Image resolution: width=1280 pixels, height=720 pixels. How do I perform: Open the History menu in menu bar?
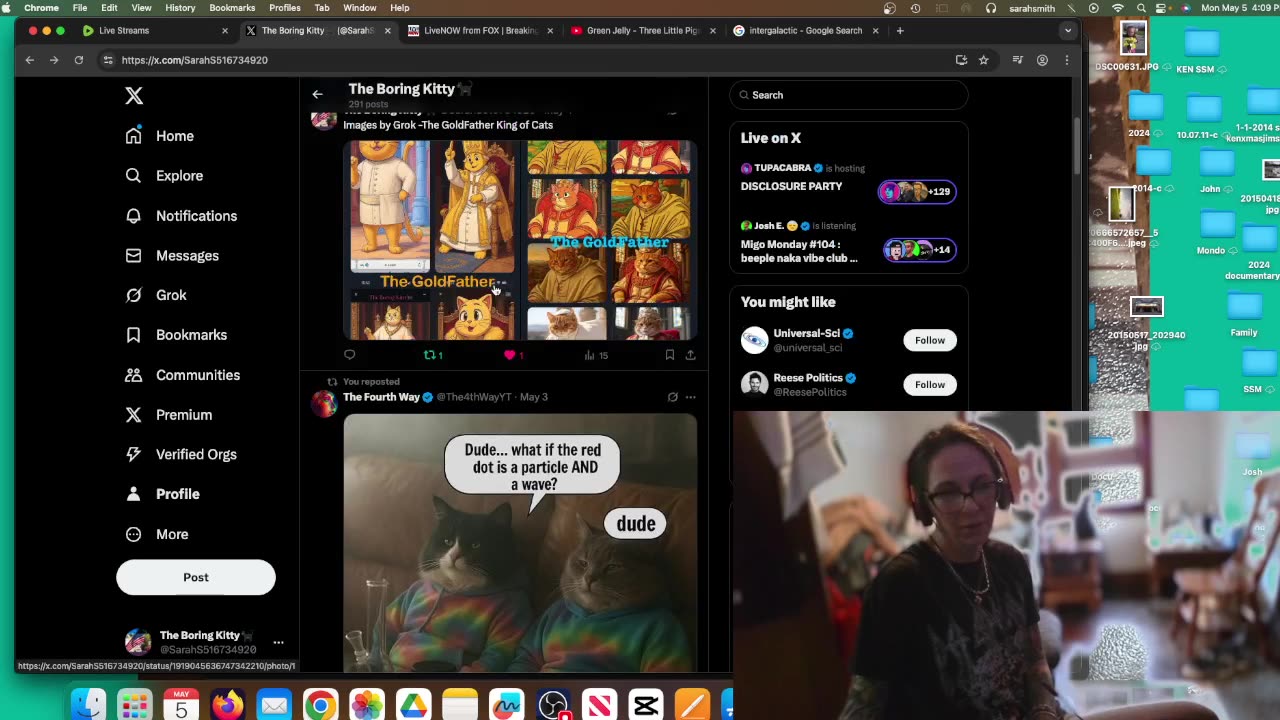(180, 8)
